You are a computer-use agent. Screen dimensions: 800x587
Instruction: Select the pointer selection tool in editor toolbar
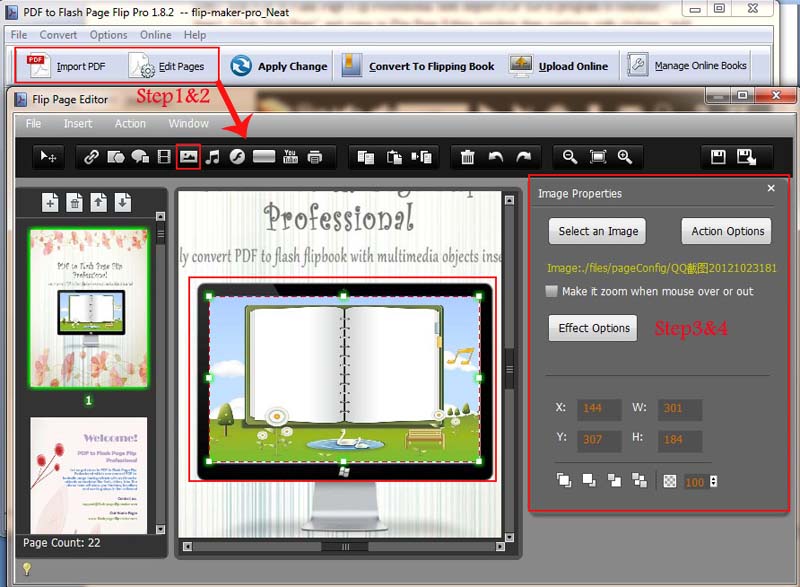(48, 157)
